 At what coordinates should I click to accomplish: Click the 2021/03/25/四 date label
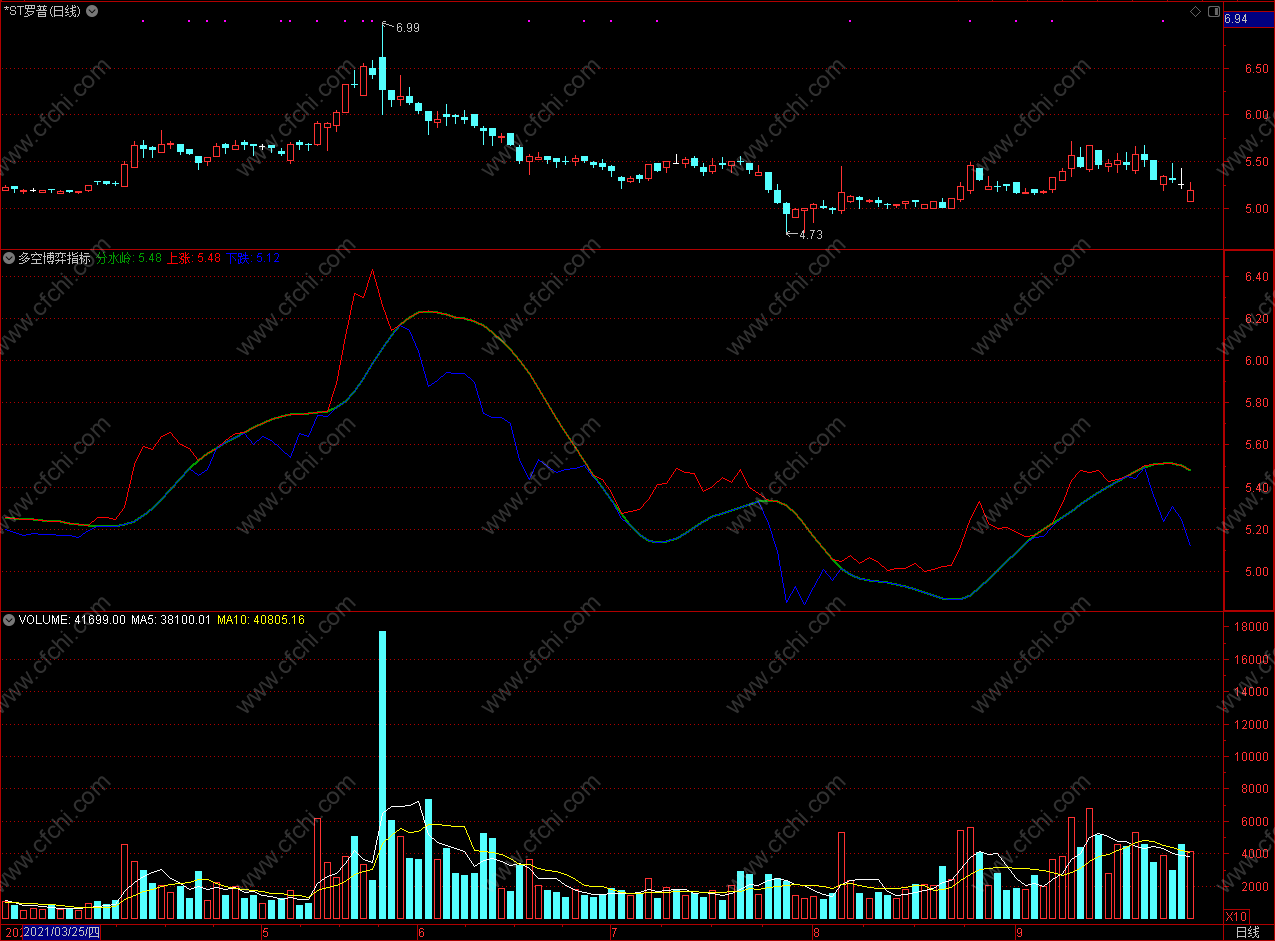(61, 932)
